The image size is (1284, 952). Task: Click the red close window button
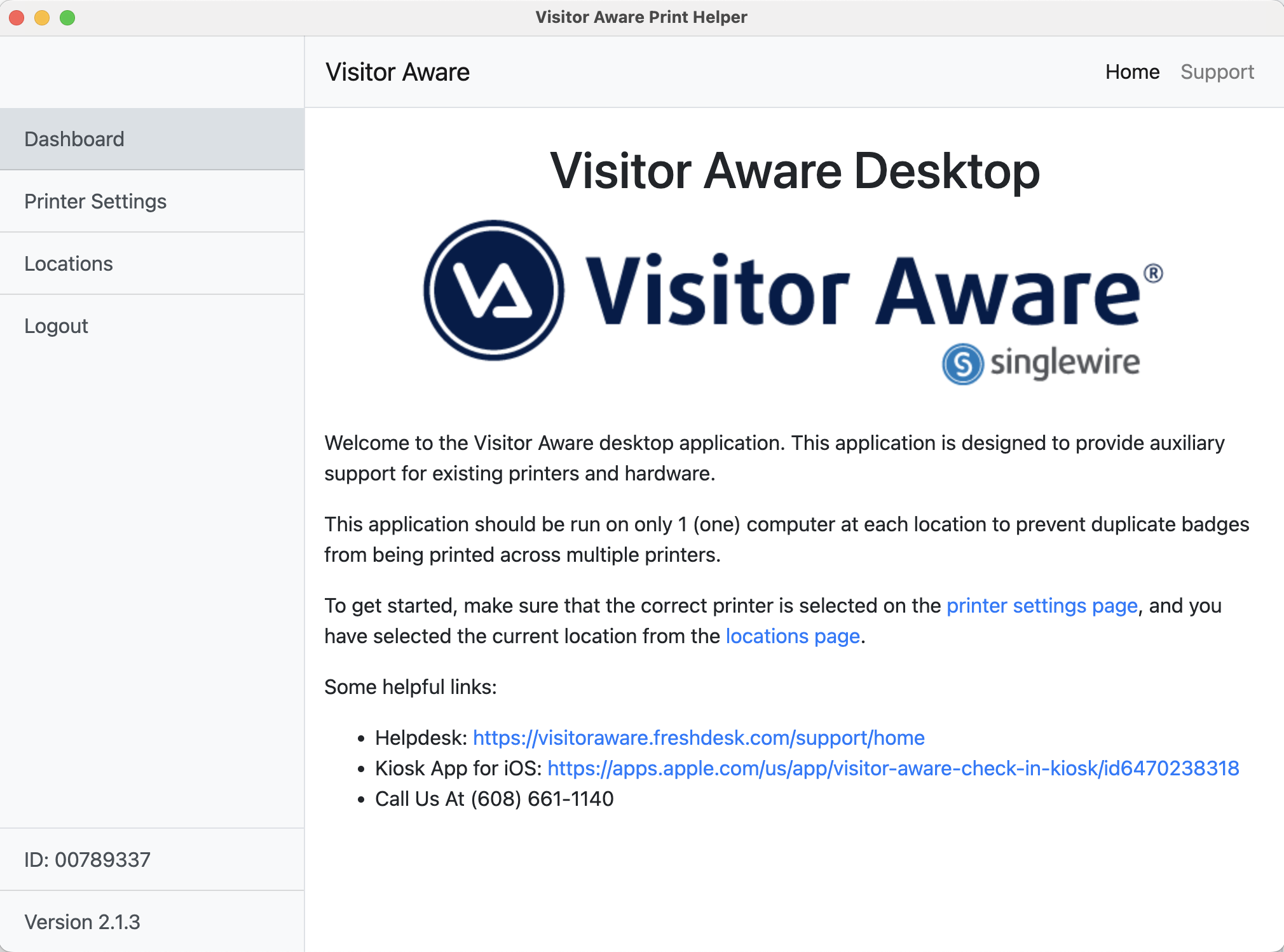[17, 18]
